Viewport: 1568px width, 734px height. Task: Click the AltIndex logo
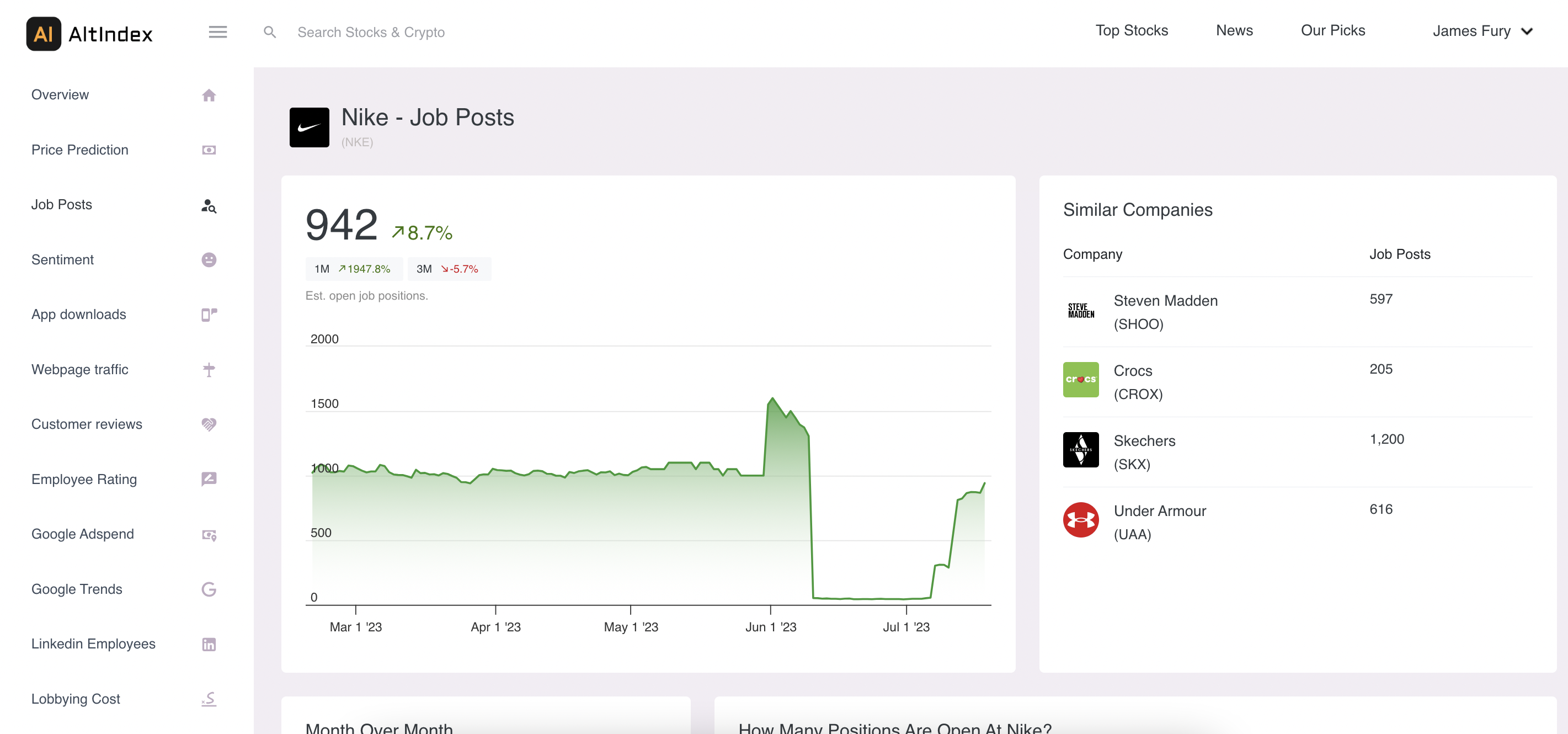(x=89, y=34)
